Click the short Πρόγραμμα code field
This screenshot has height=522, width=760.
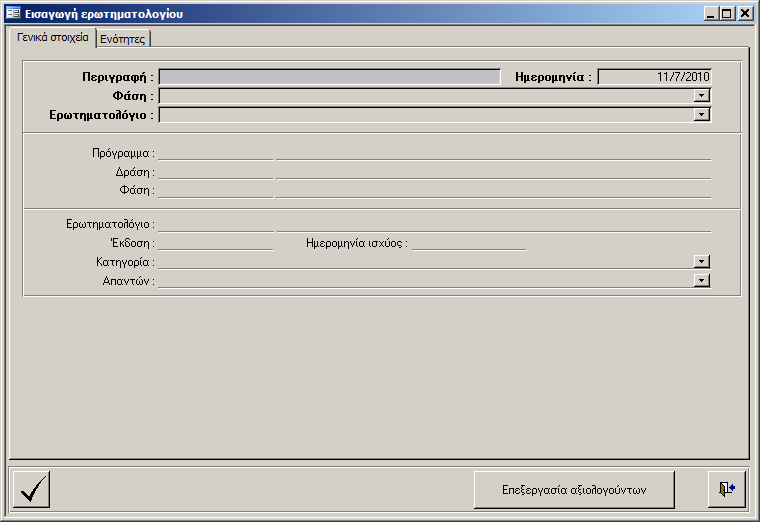(x=215, y=153)
